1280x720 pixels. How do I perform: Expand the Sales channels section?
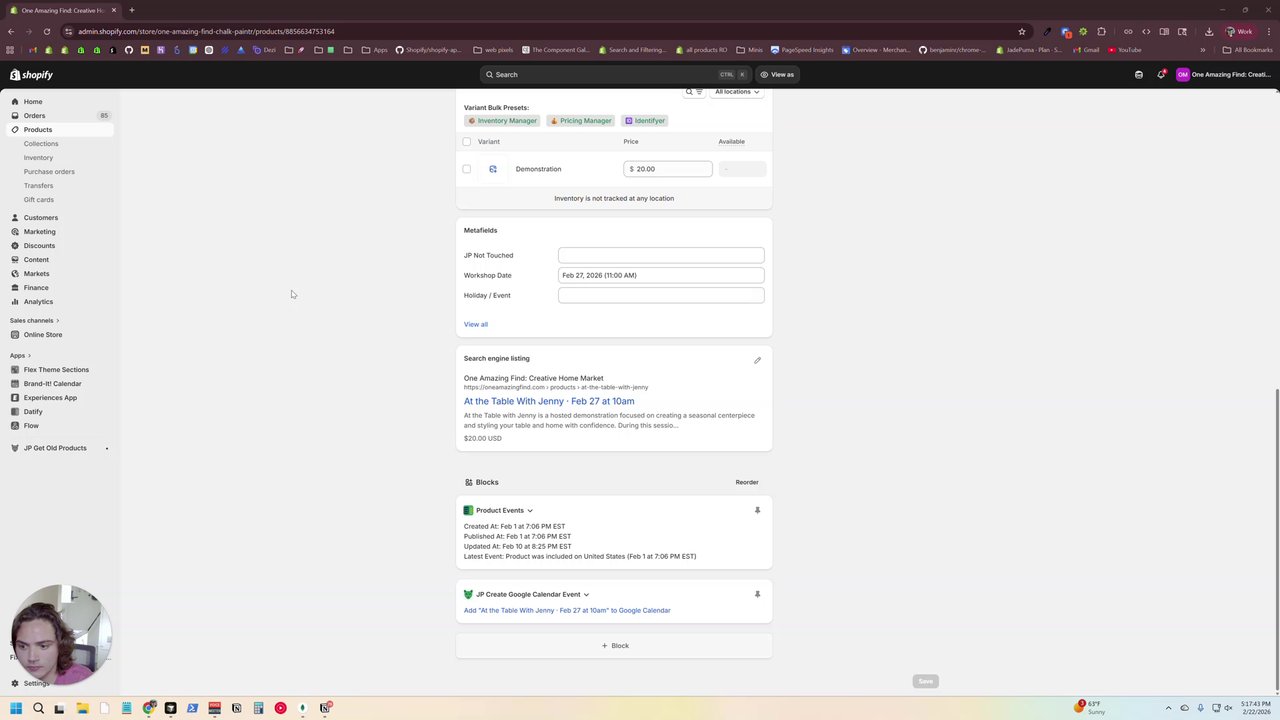(34, 320)
